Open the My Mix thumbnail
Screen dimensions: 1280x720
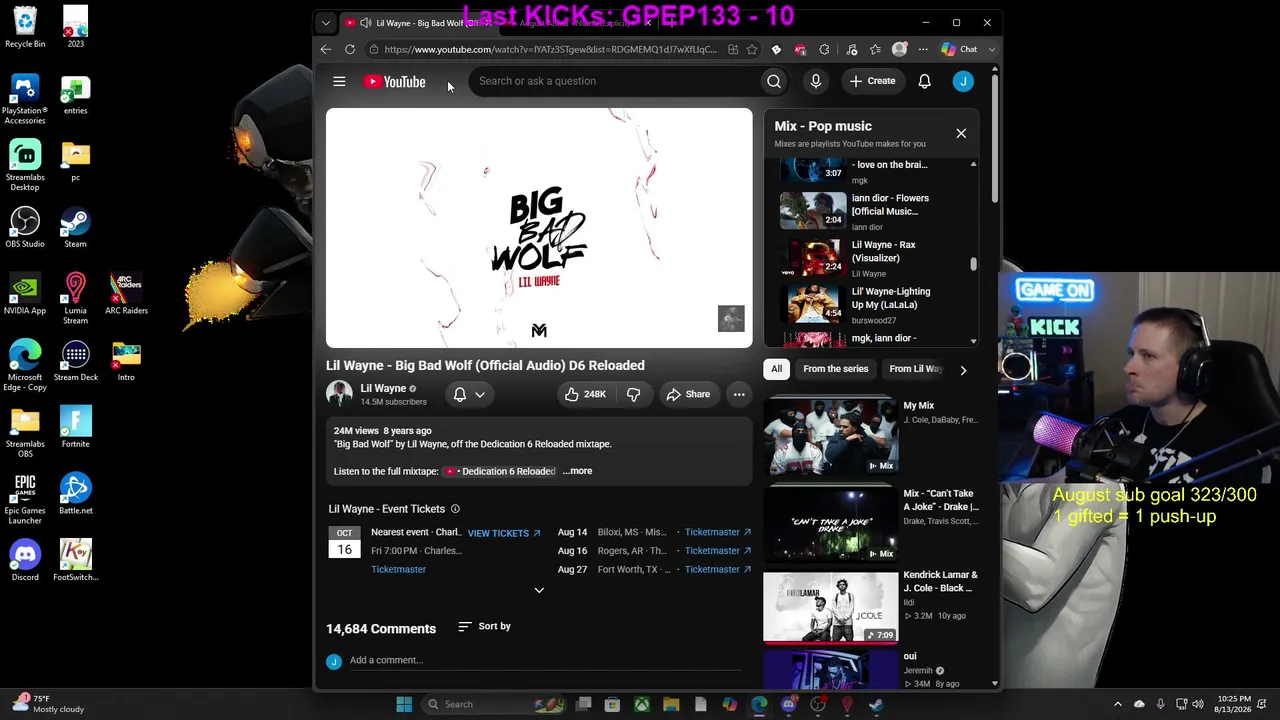[x=830, y=436]
